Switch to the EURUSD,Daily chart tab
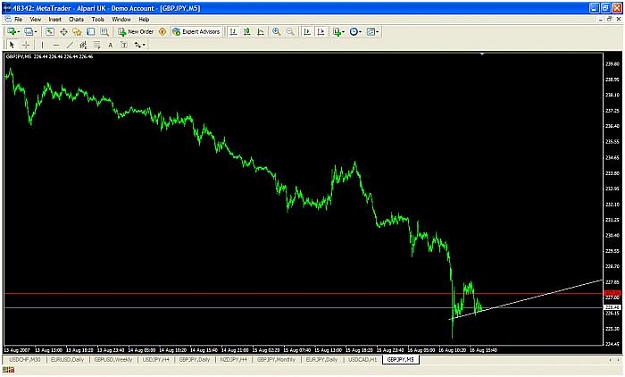Image resolution: width=625 pixels, height=377 pixels. [67, 360]
